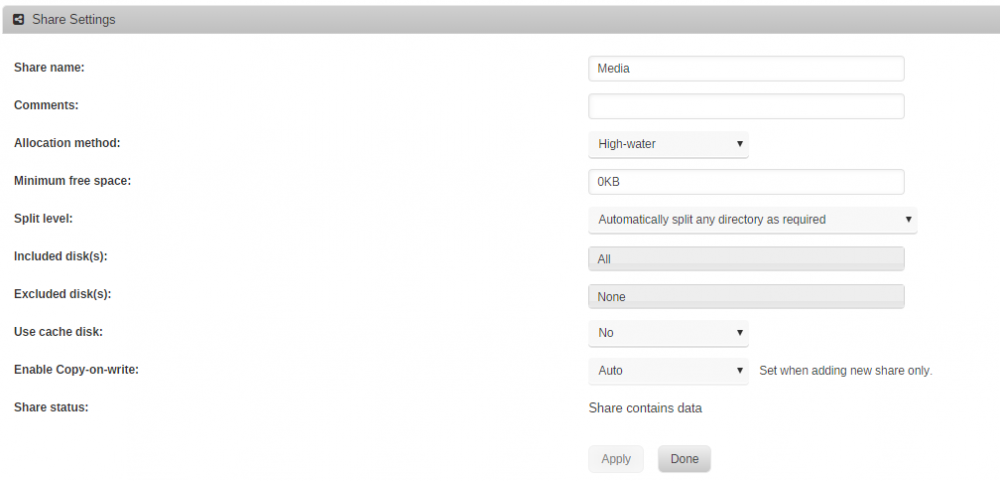1000x481 pixels.
Task: Open the Split level dropdown
Action: point(752,219)
